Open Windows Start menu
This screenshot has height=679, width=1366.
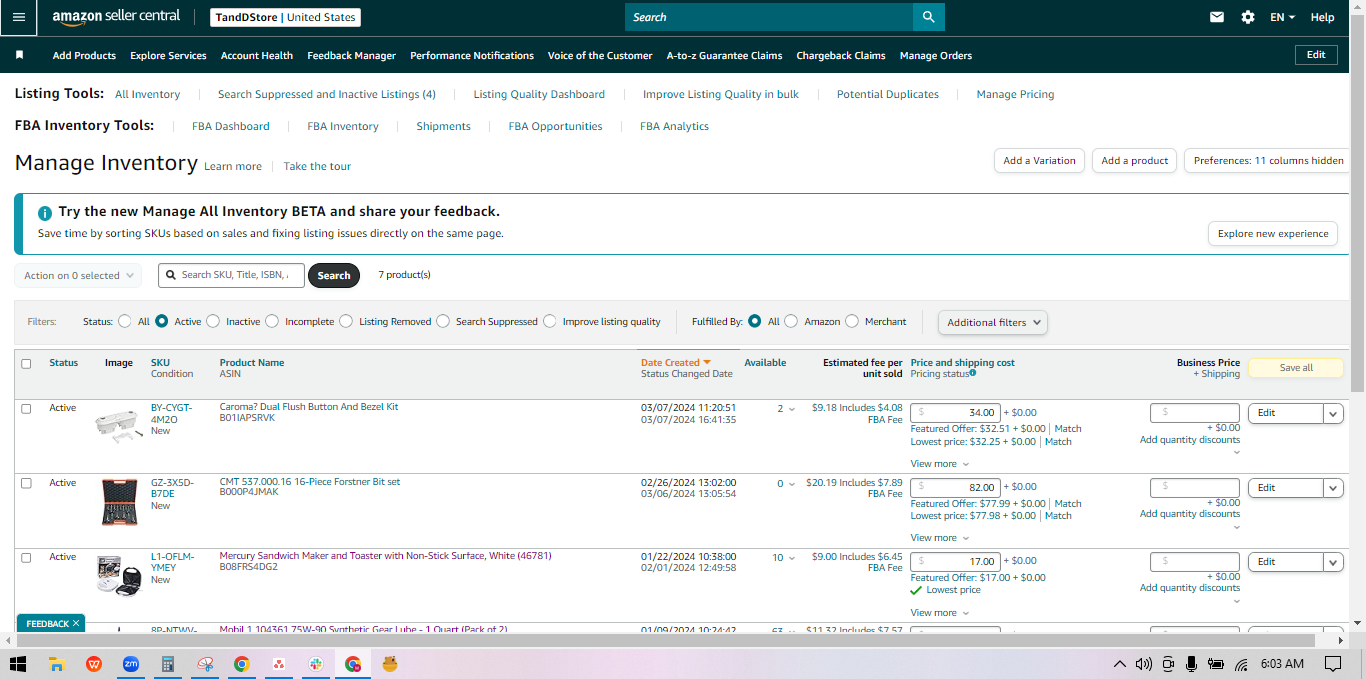point(18,664)
